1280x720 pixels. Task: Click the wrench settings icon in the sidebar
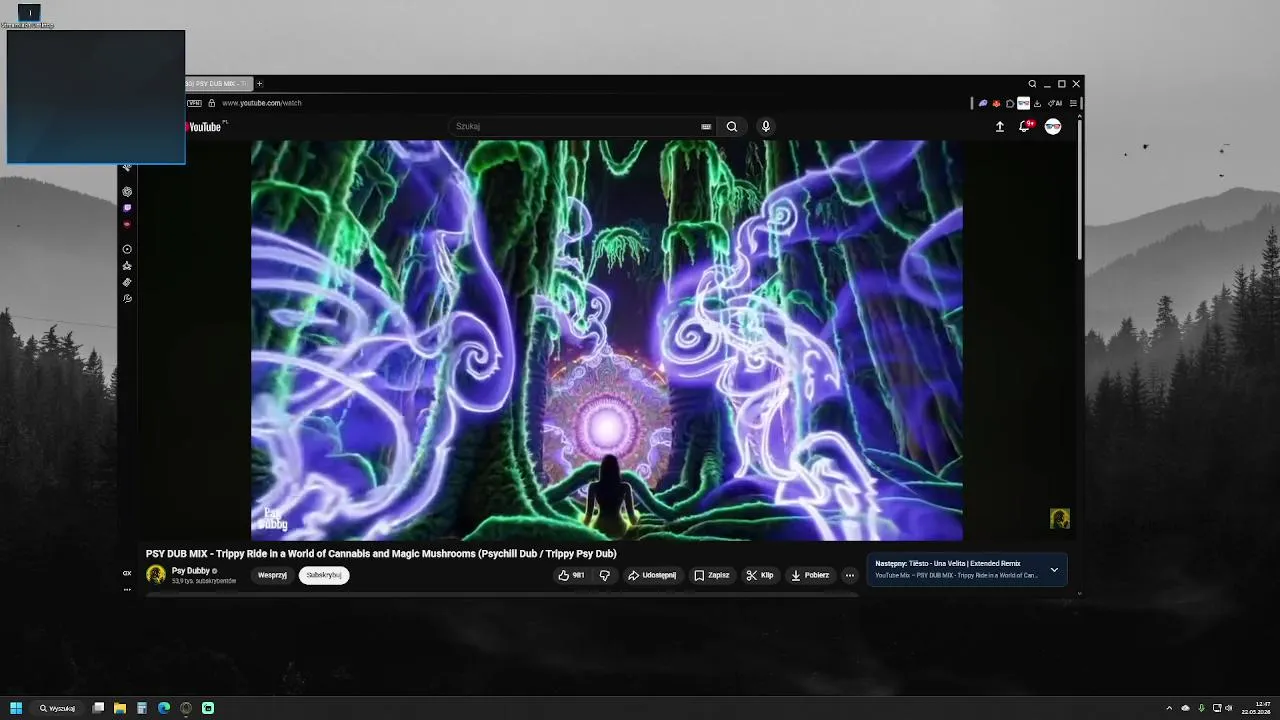click(x=127, y=298)
